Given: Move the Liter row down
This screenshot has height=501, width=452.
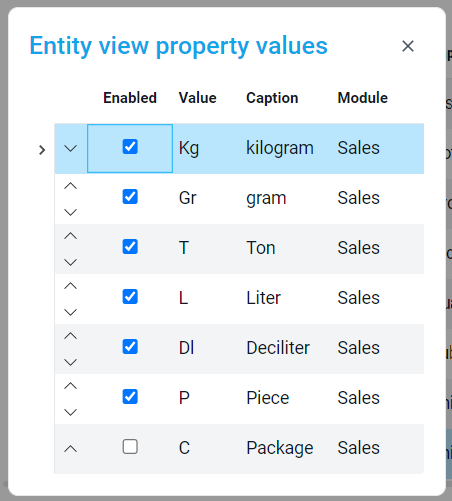Looking at the screenshot, I should point(70,312).
